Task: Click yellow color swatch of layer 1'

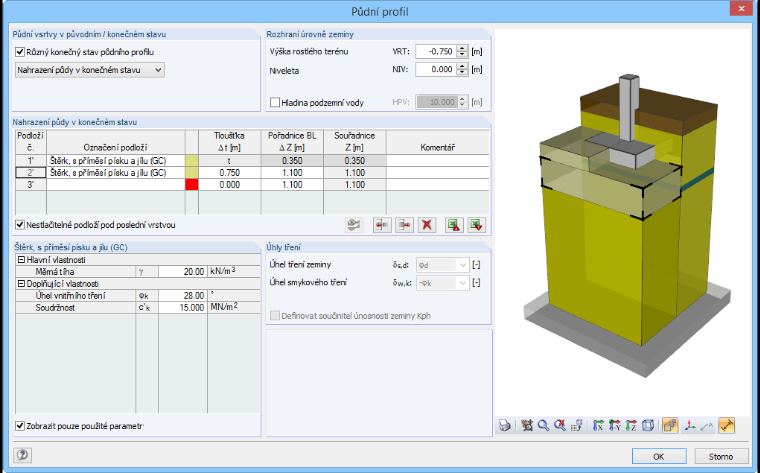Action: click(191, 160)
